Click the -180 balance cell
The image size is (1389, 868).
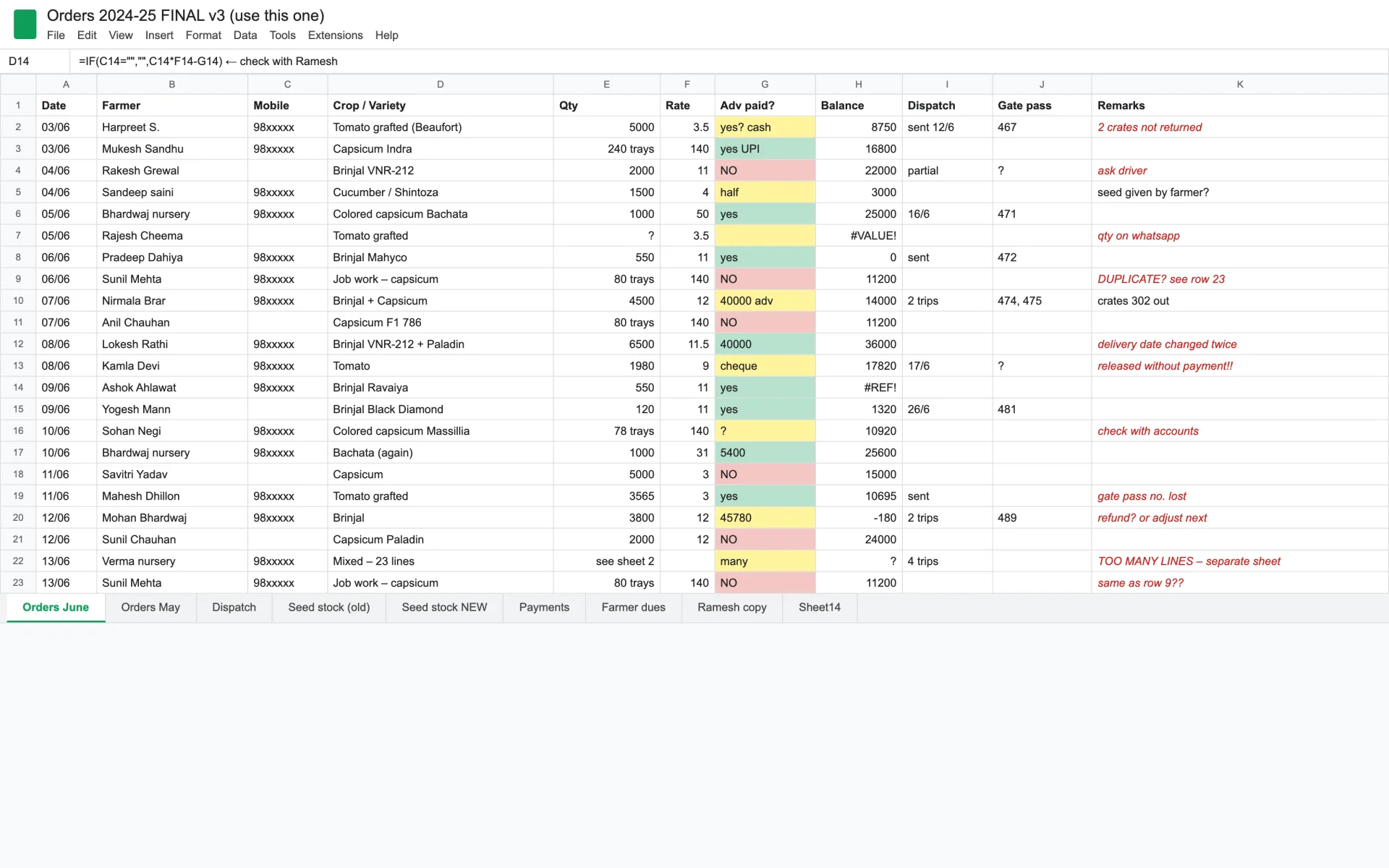point(859,518)
